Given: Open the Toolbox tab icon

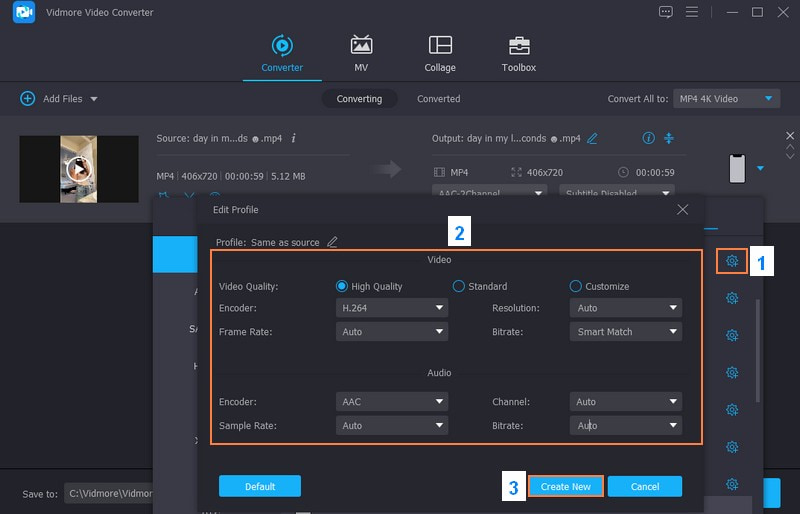Looking at the screenshot, I should pyautogui.click(x=518, y=46).
